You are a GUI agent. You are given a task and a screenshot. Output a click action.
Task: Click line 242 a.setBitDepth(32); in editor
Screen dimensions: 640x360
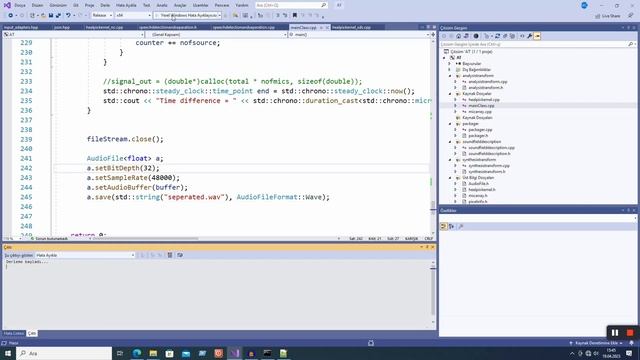123,168
